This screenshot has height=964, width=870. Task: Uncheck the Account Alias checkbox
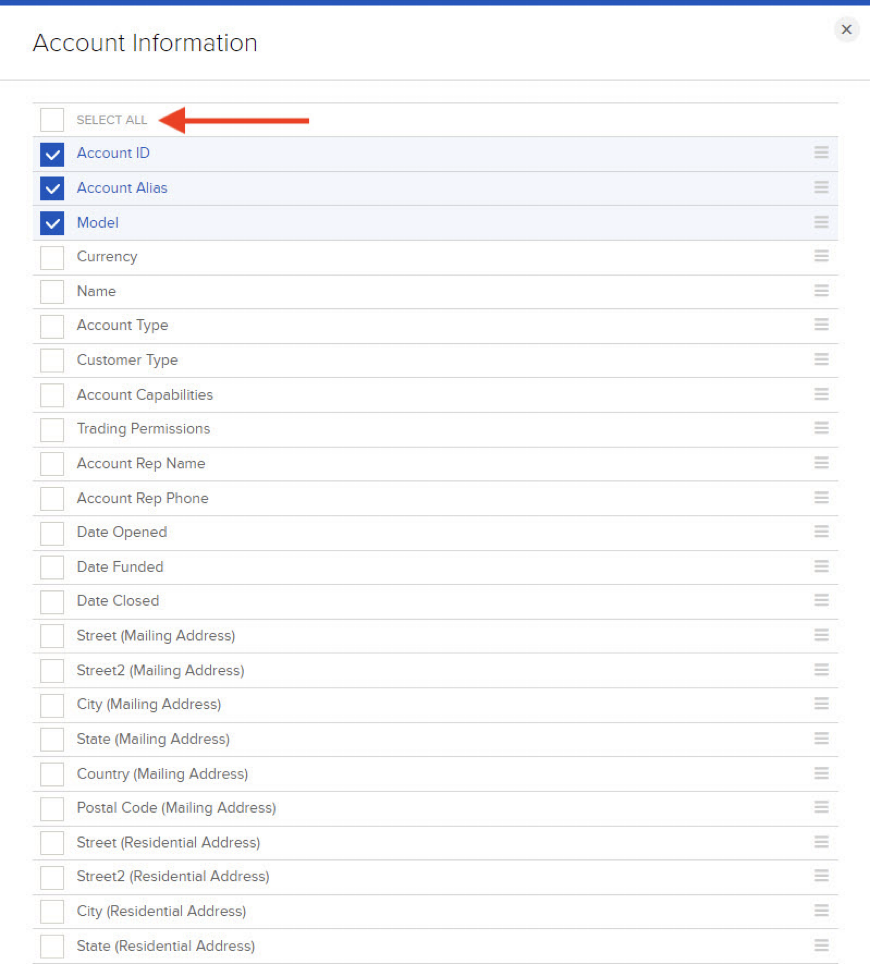(x=52, y=188)
